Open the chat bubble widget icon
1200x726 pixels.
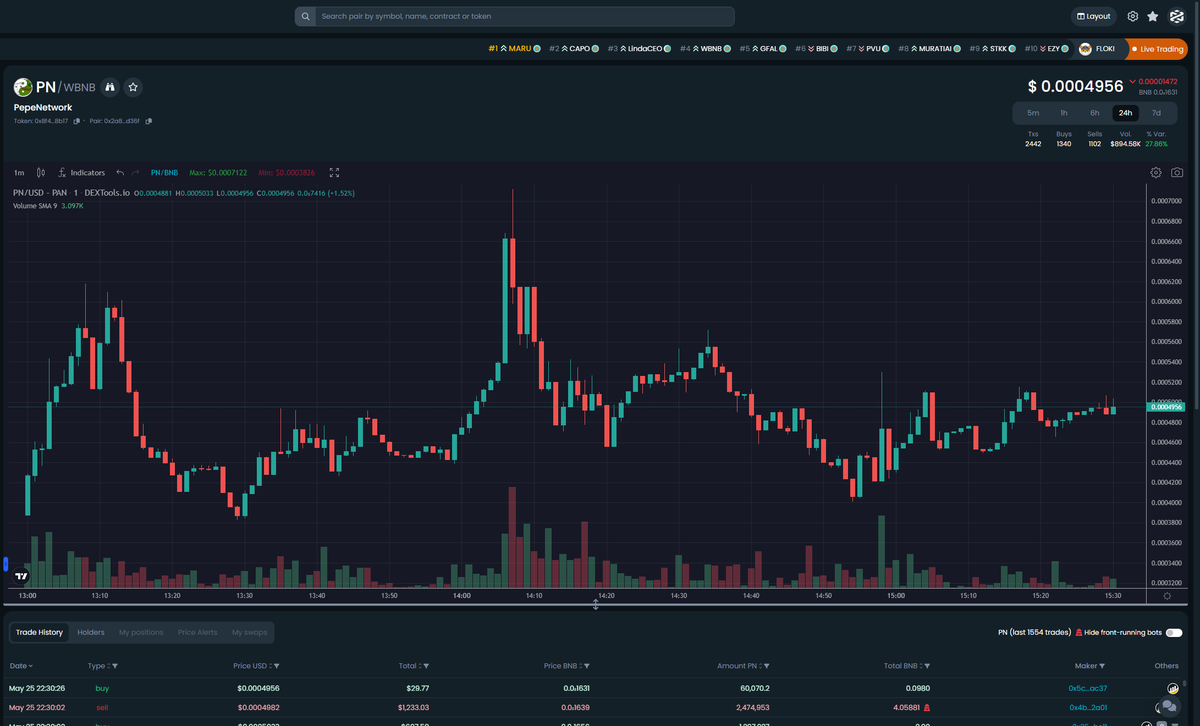[x=1168, y=706]
